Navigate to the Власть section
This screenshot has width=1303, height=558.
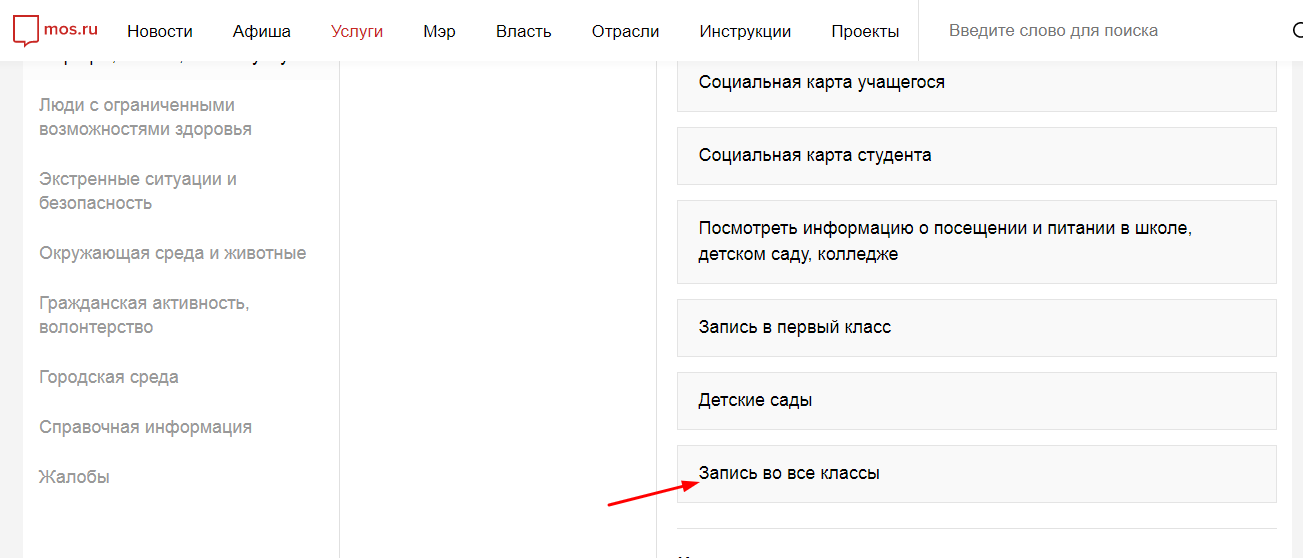click(x=523, y=31)
